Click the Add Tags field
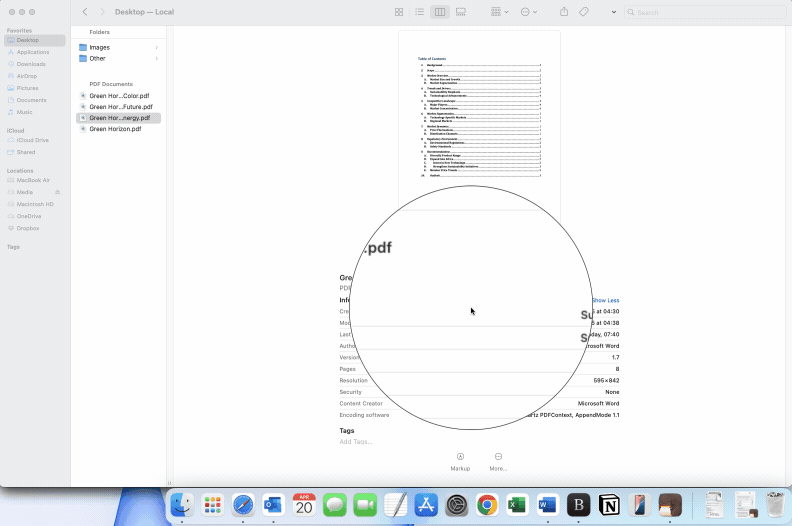Viewport: 792px width, 526px height. [x=356, y=442]
